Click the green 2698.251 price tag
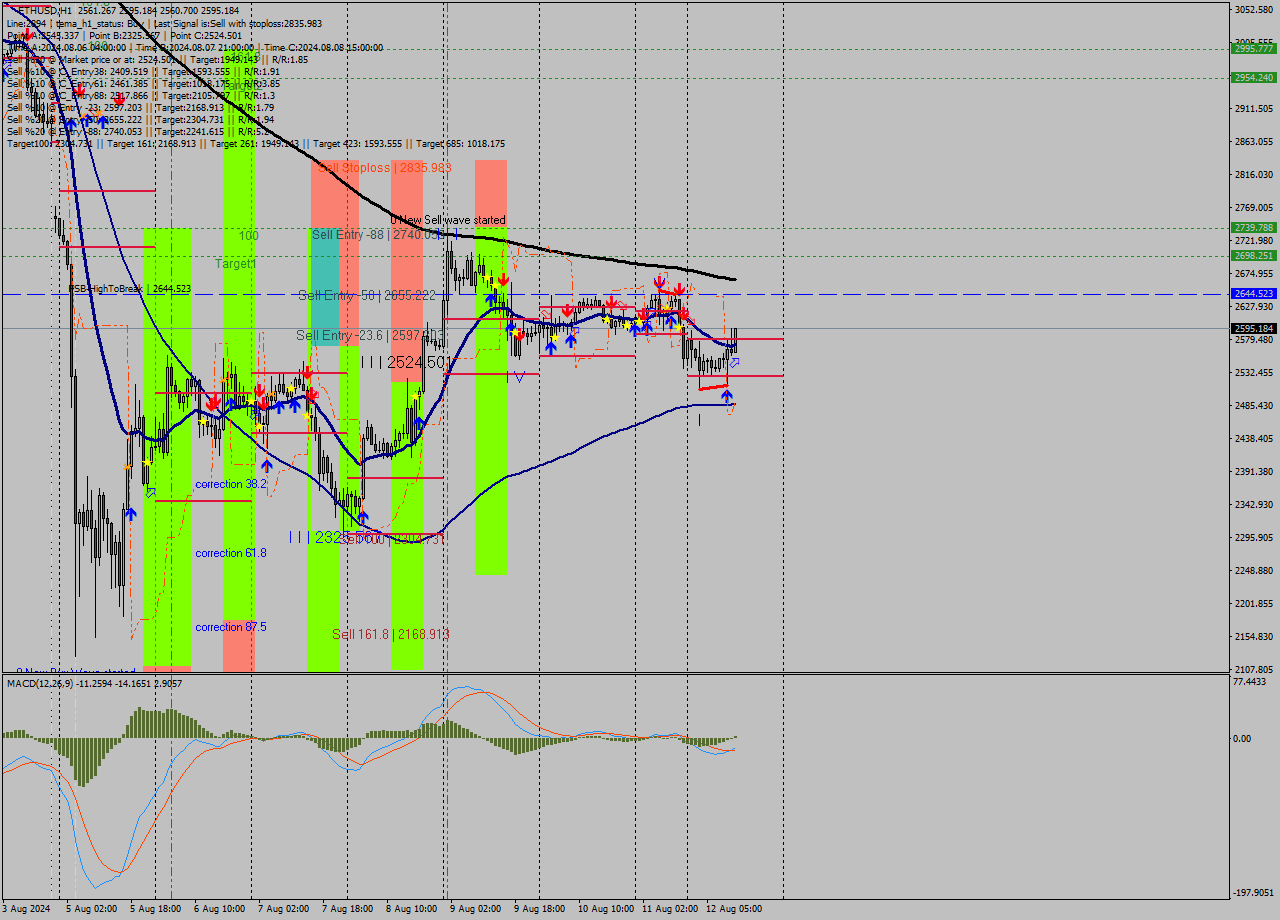The image size is (1280, 920). pos(1254,256)
